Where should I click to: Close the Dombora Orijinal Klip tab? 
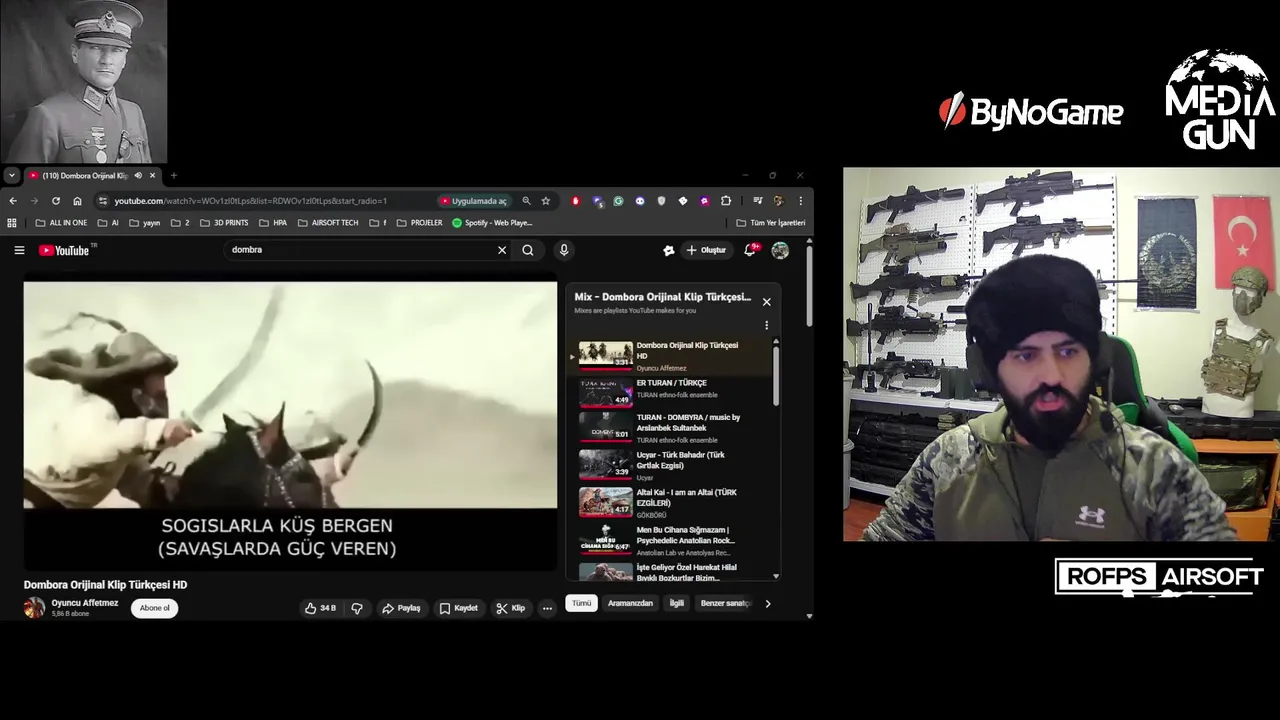[152, 175]
